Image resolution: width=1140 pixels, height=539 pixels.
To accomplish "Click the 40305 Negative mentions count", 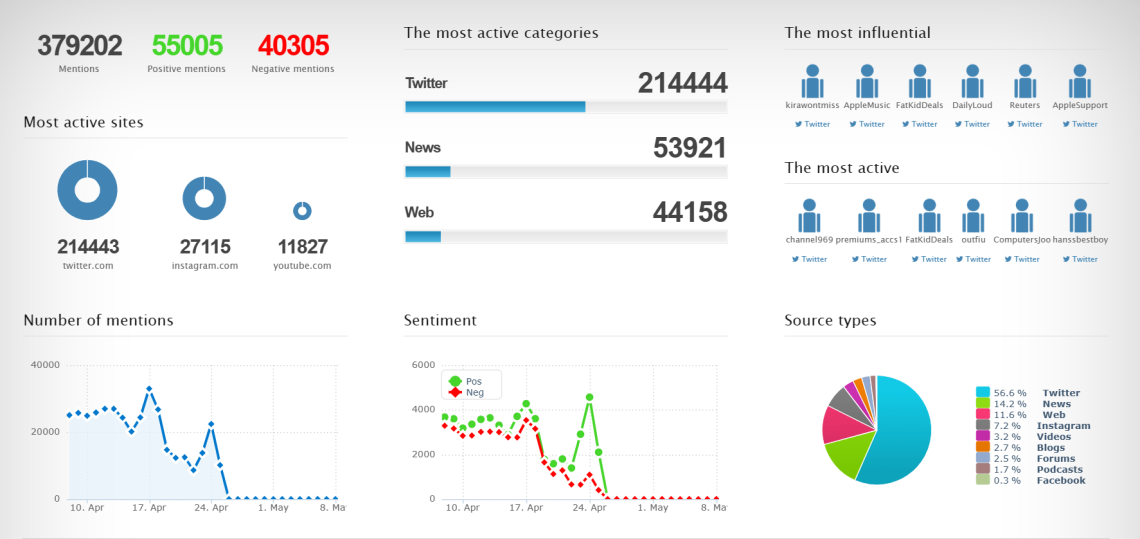I will [293, 46].
